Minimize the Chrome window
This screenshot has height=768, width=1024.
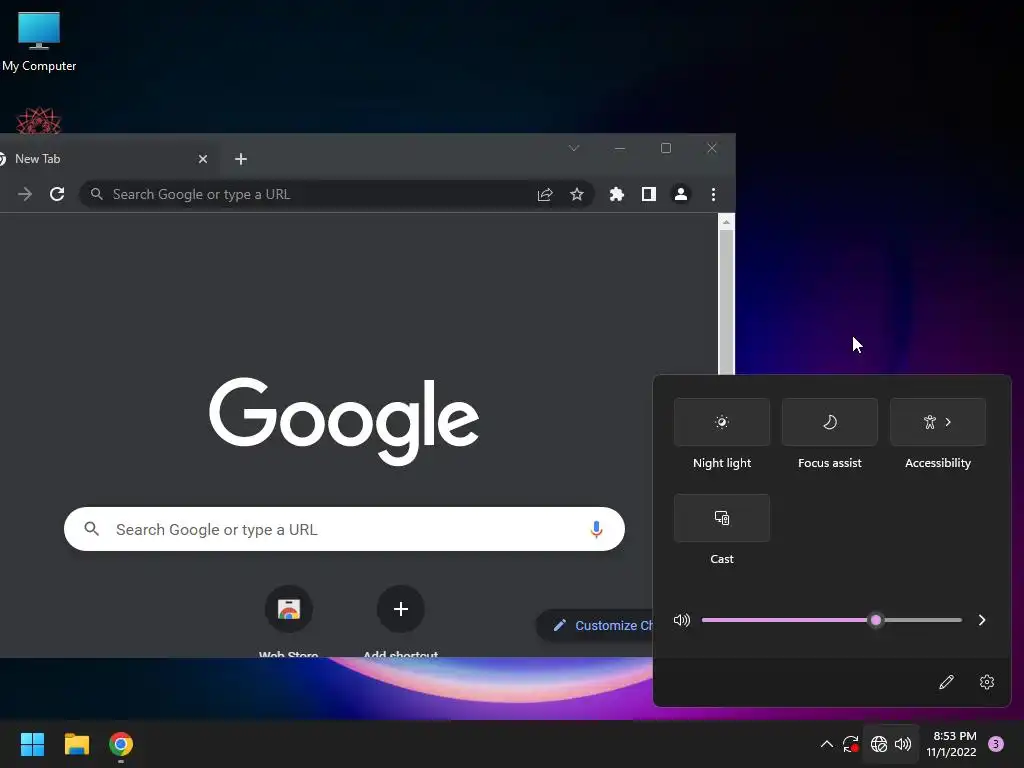click(620, 148)
